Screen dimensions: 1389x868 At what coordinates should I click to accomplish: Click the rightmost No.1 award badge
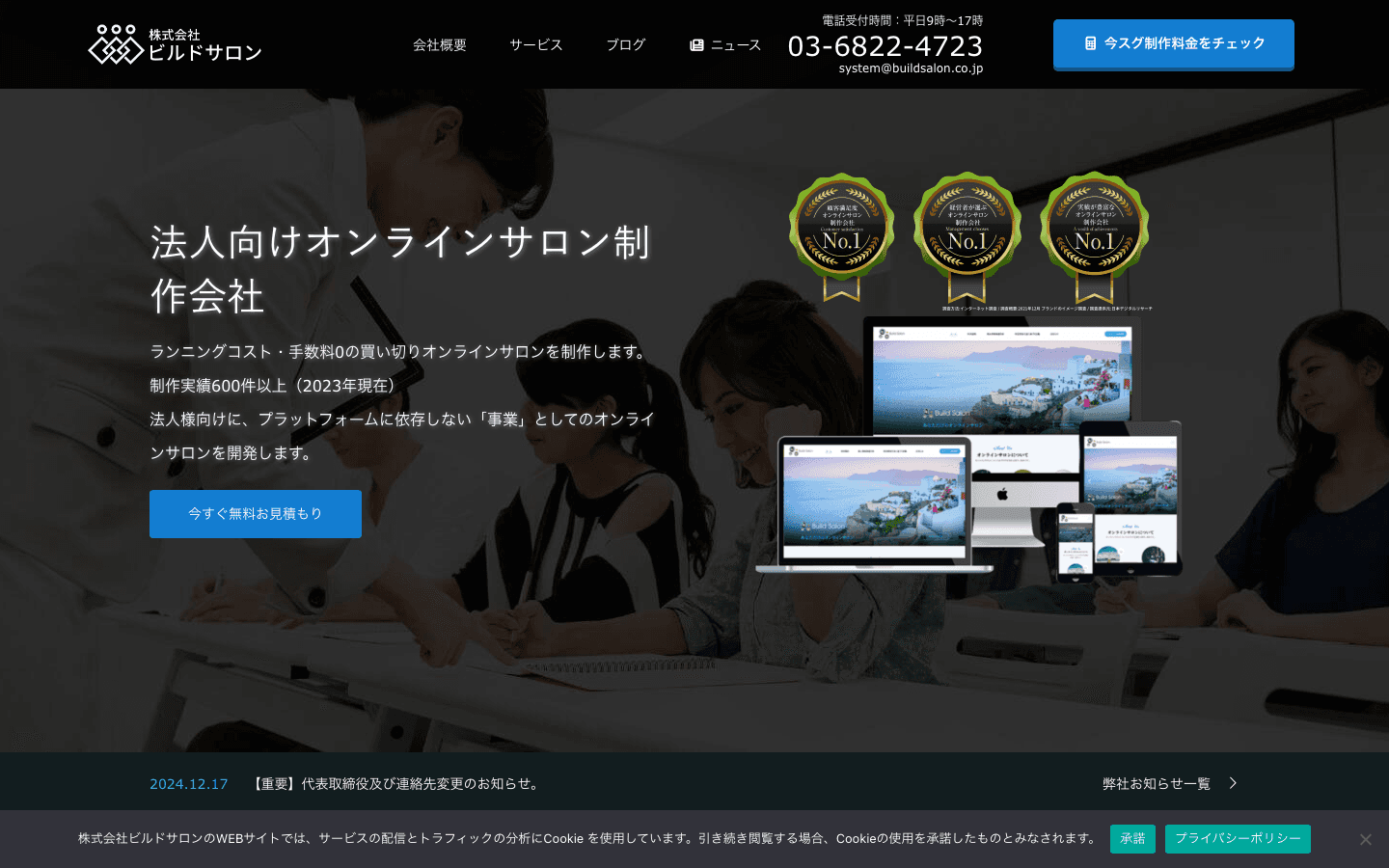tap(1094, 236)
